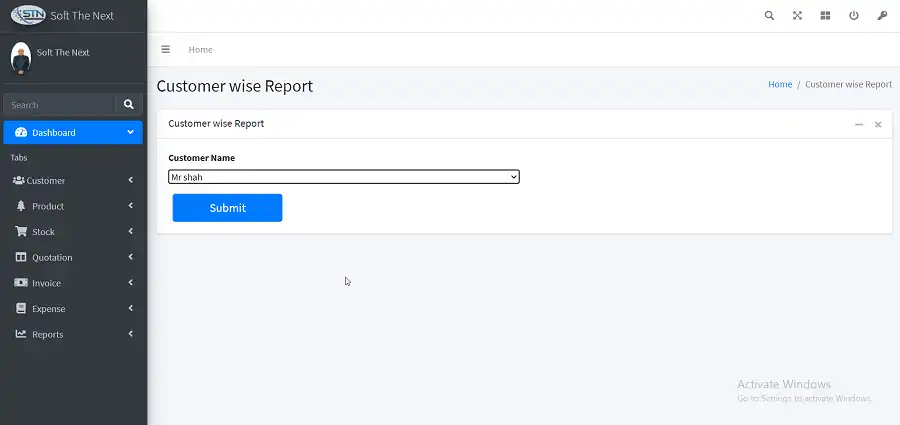Screen dimensions: 900x425
Task: Open the Customer Name dropdown
Action: [x=343, y=177]
